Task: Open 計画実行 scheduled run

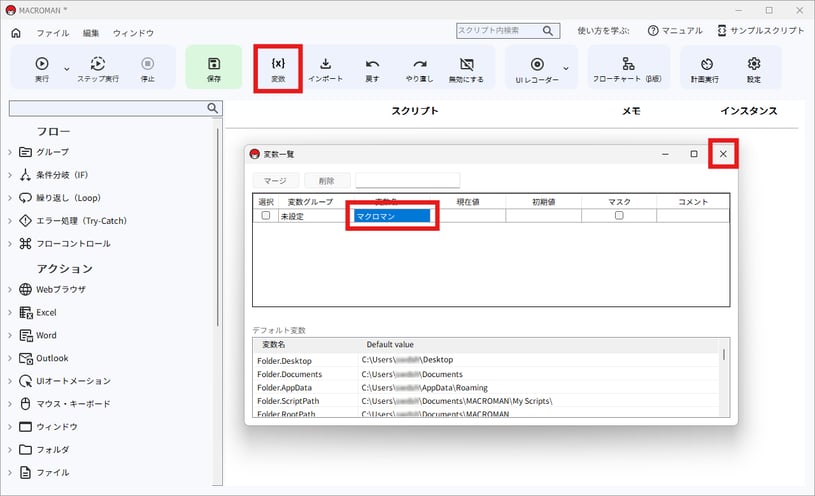Action: tap(705, 69)
